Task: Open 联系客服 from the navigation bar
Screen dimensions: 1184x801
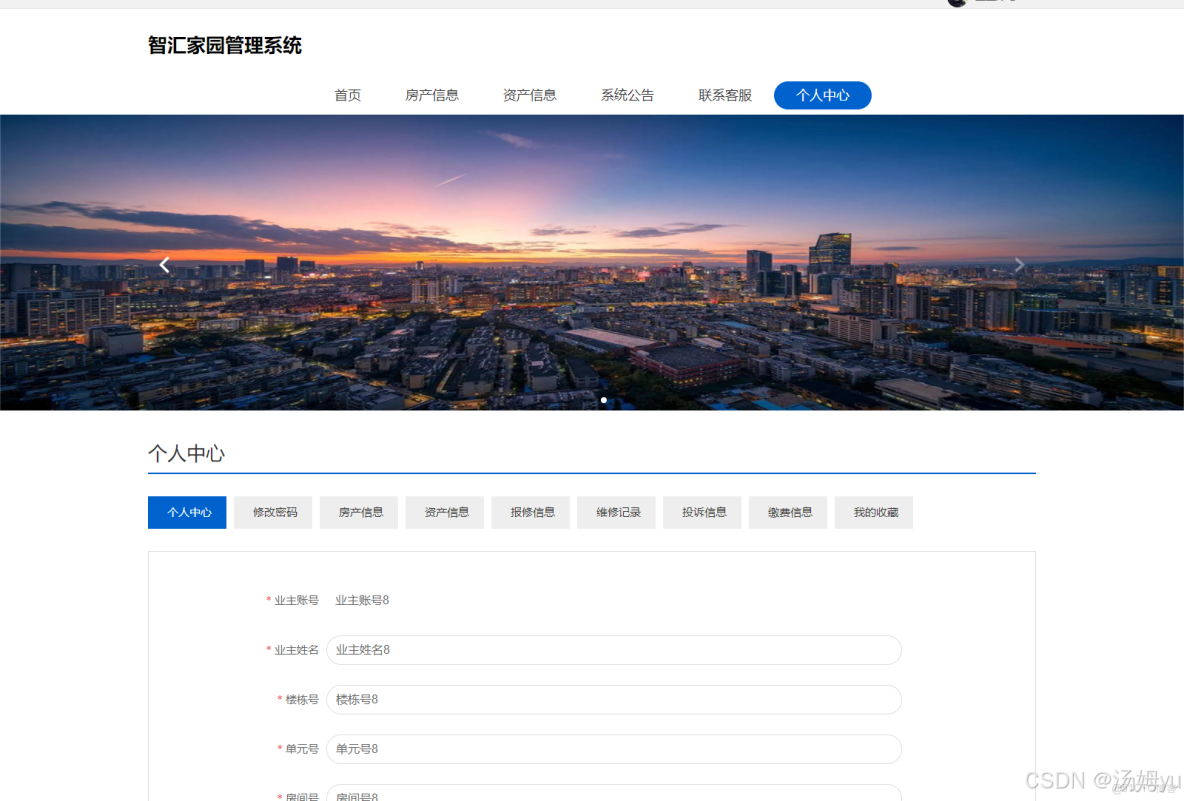Action: (x=725, y=95)
